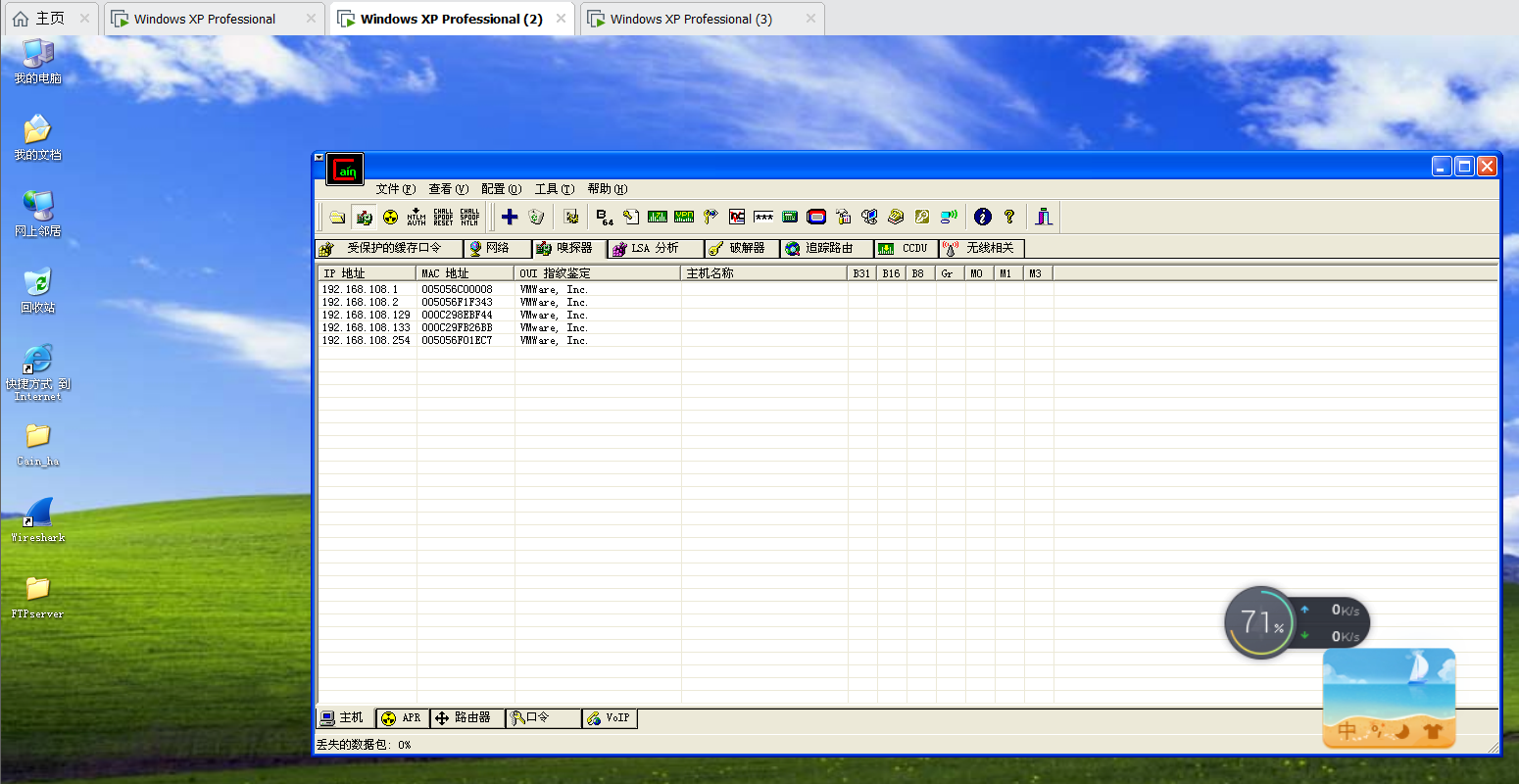
Task: Click the asterisk box revealer icon (***)
Action: pyautogui.click(x=763, y=217)
